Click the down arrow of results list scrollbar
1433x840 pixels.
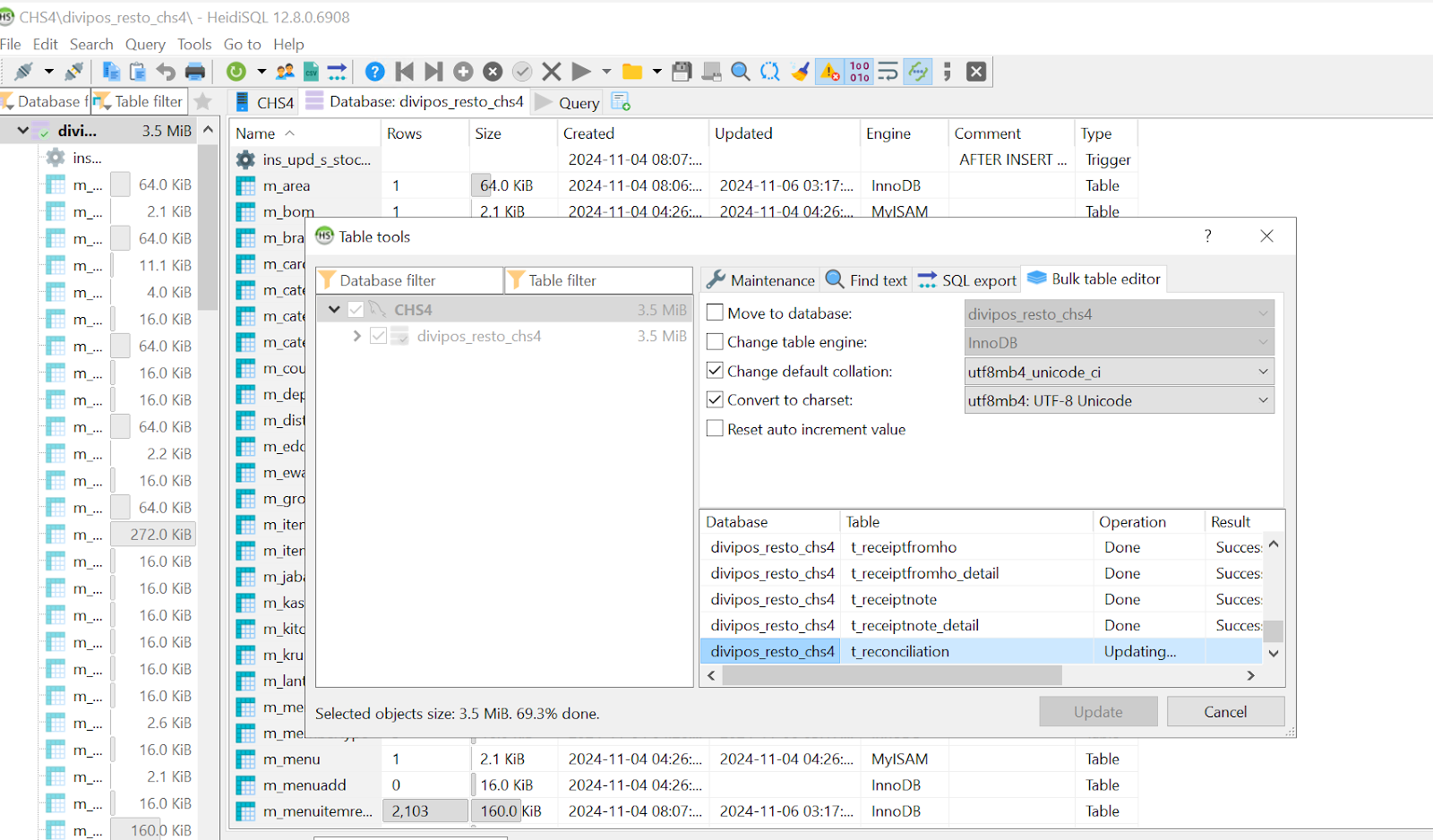tap(1274, 654)
